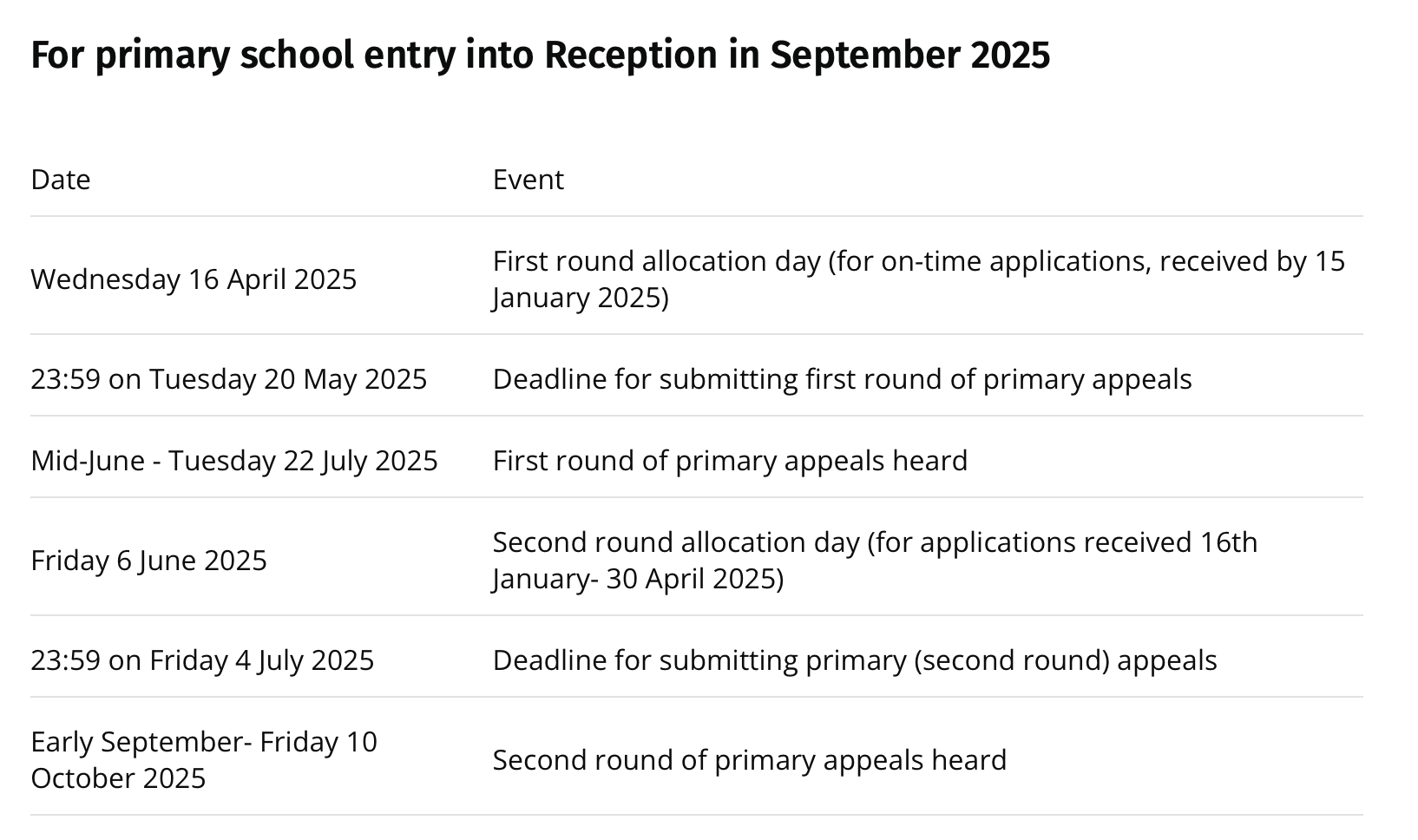Click "First round of primary appeals heard" text
The height and width of the screenshot is (840, 1418).
[730, 460]
